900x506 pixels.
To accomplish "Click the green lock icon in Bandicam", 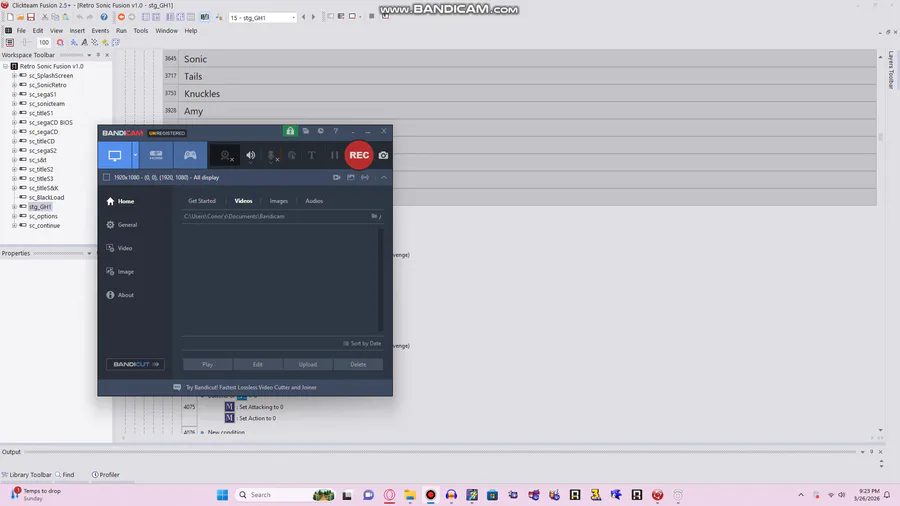I will tap(290, 131).
